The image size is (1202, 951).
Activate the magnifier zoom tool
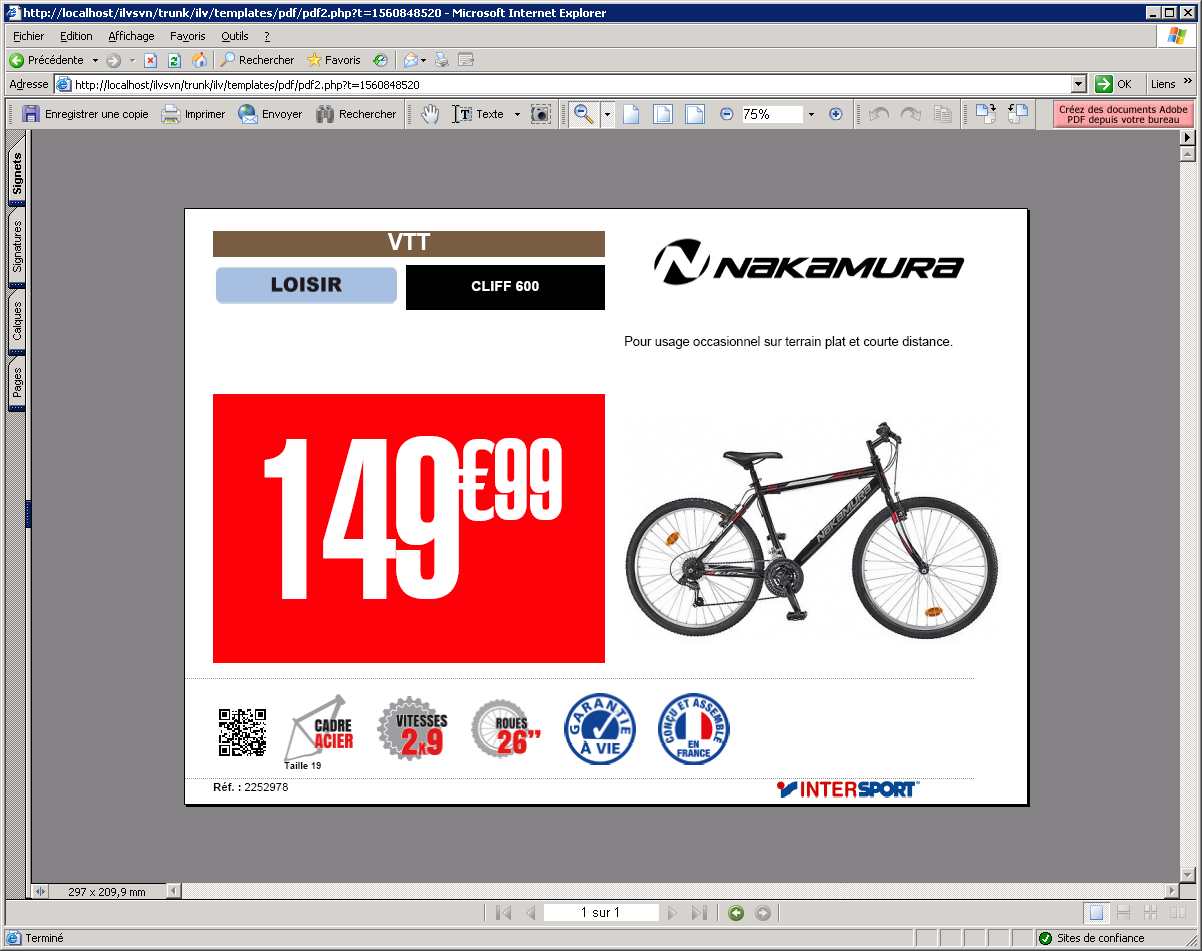(584, 114)
